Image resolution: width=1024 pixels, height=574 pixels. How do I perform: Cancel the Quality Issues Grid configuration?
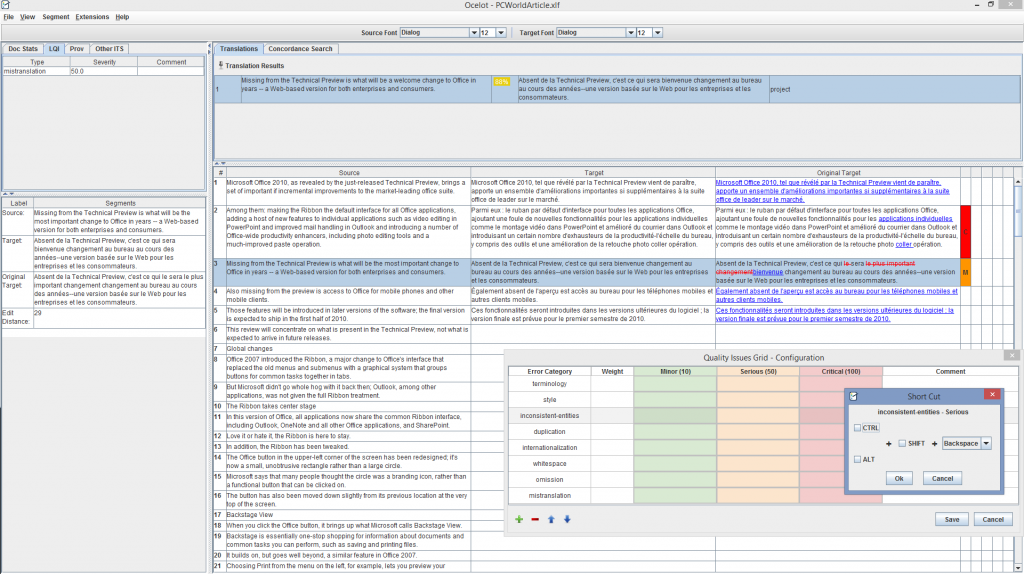[x=993, y=520]
